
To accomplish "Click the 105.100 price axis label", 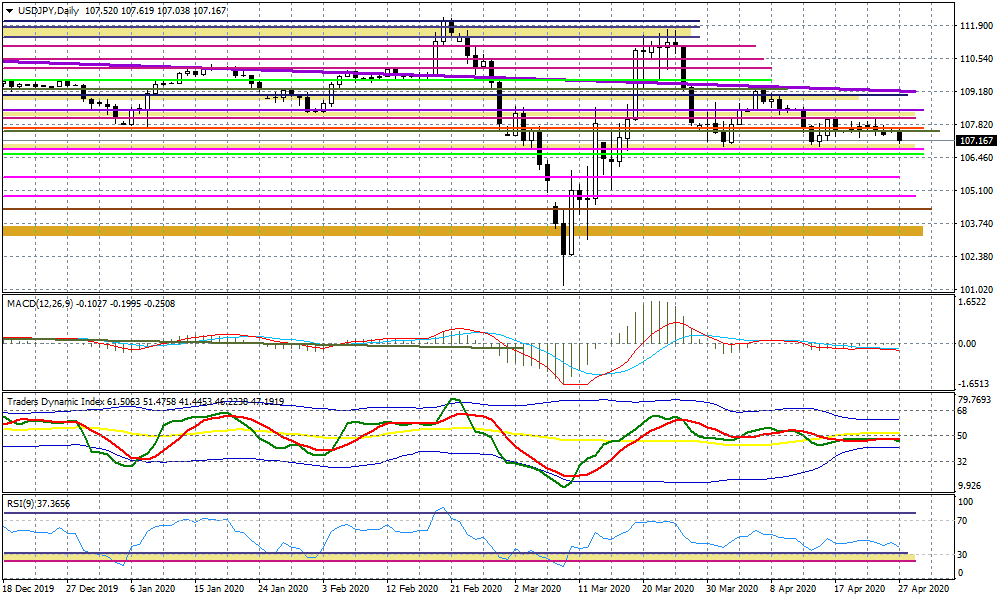I will coord(976,191).
